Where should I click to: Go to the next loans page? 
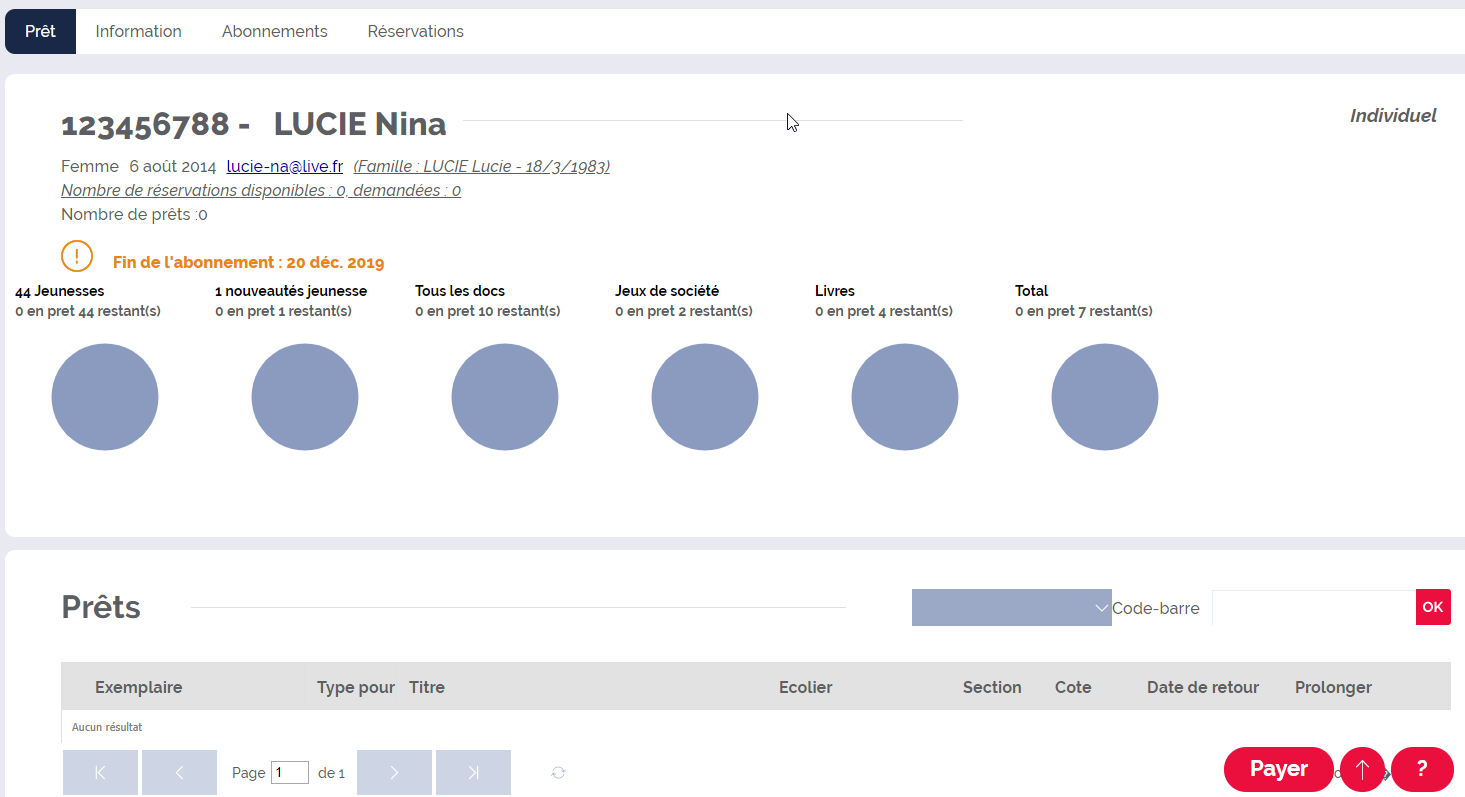pyautogui.click(x=394, y=772)
